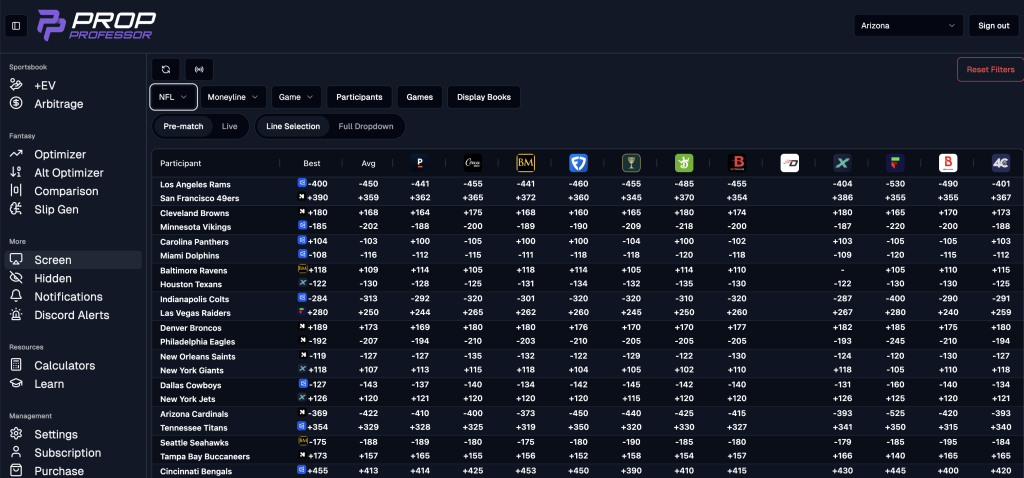Switch the odds view to Live
This screenshot has height=478, width=1024.
point(229,127)
